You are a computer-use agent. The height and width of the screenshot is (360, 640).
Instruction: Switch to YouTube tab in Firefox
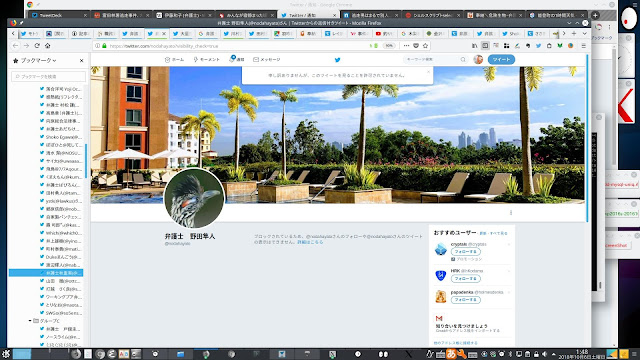[384, 33]
